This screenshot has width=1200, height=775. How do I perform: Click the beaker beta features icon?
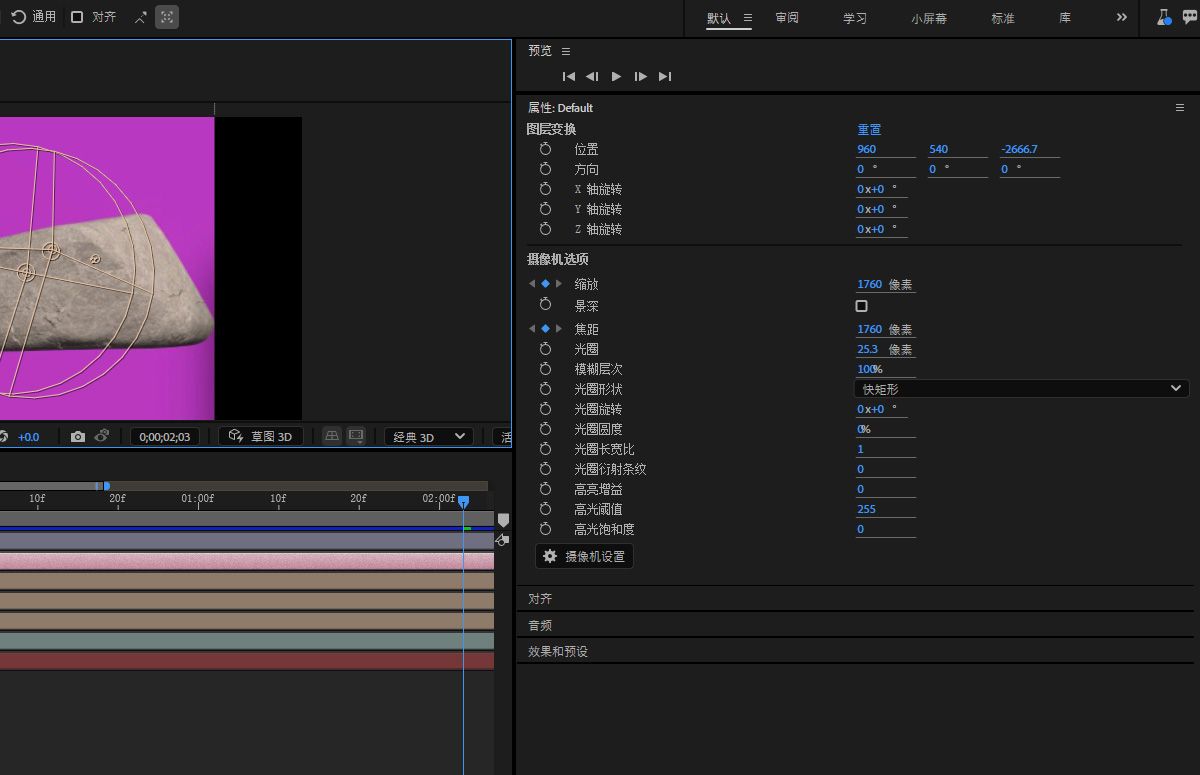1164,17
